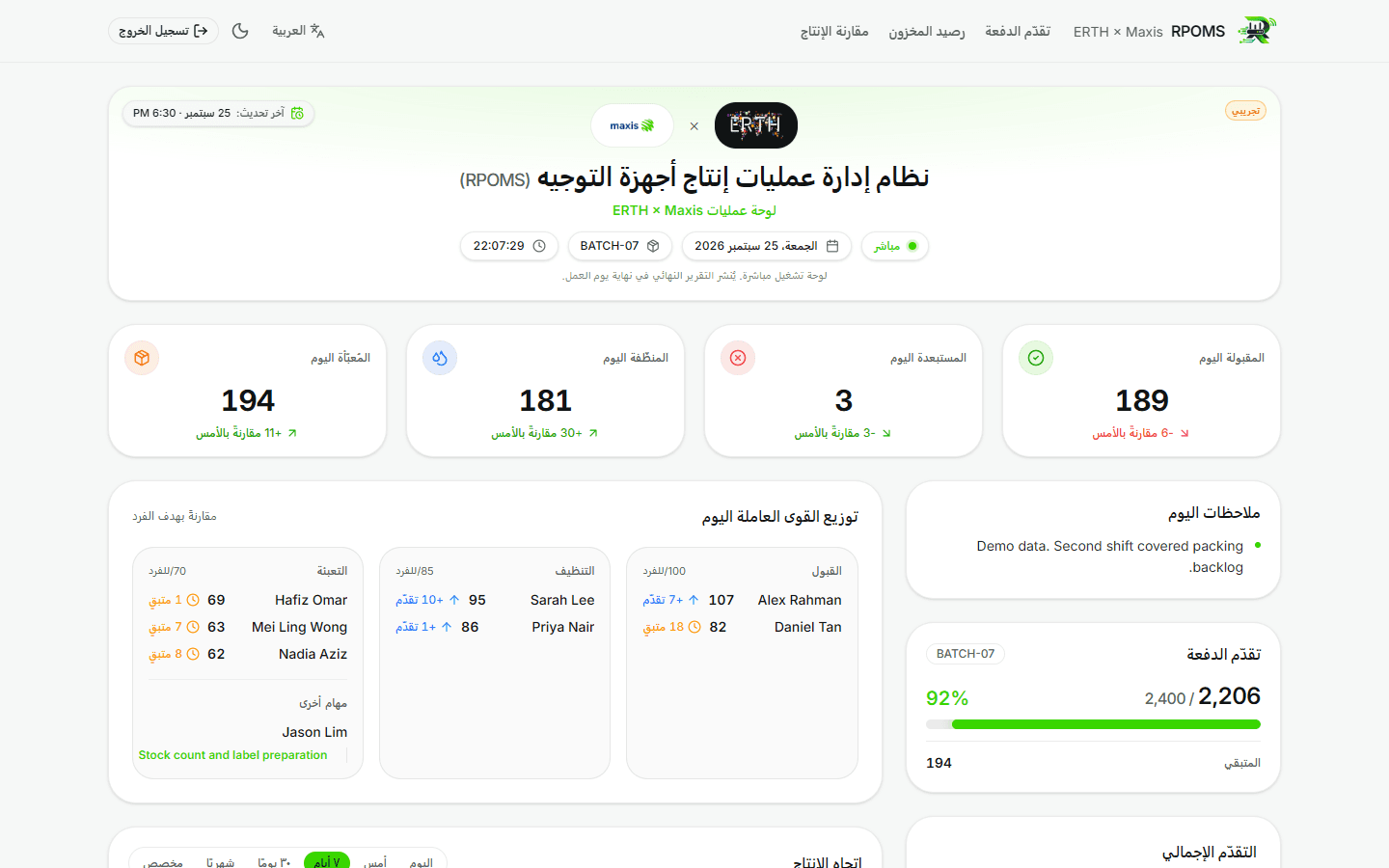Click the مقارنة بهدف الفرد label
This screenshot has height=868, width=1389.
coord(175,516)
